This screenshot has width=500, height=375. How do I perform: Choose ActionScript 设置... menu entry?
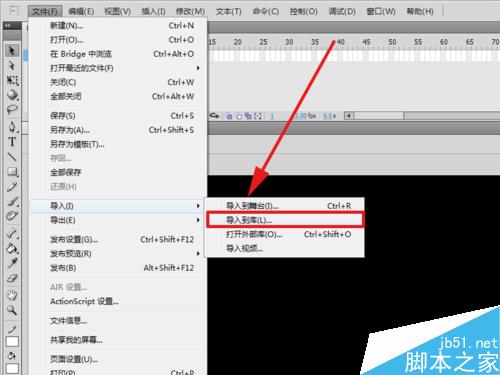[118, 301]
